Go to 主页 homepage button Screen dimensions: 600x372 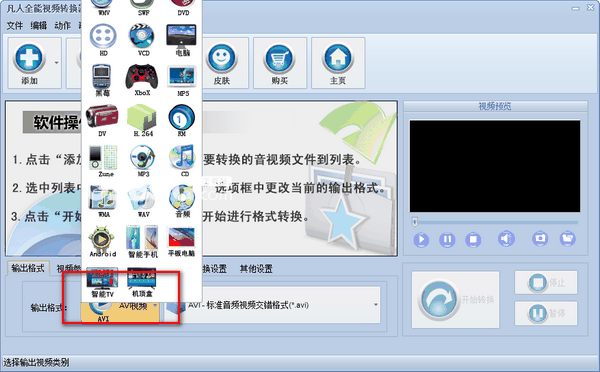pos(338,63)
